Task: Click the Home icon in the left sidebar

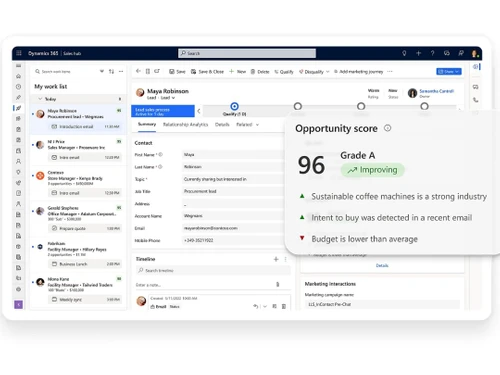Action: (x=18, y=76)
